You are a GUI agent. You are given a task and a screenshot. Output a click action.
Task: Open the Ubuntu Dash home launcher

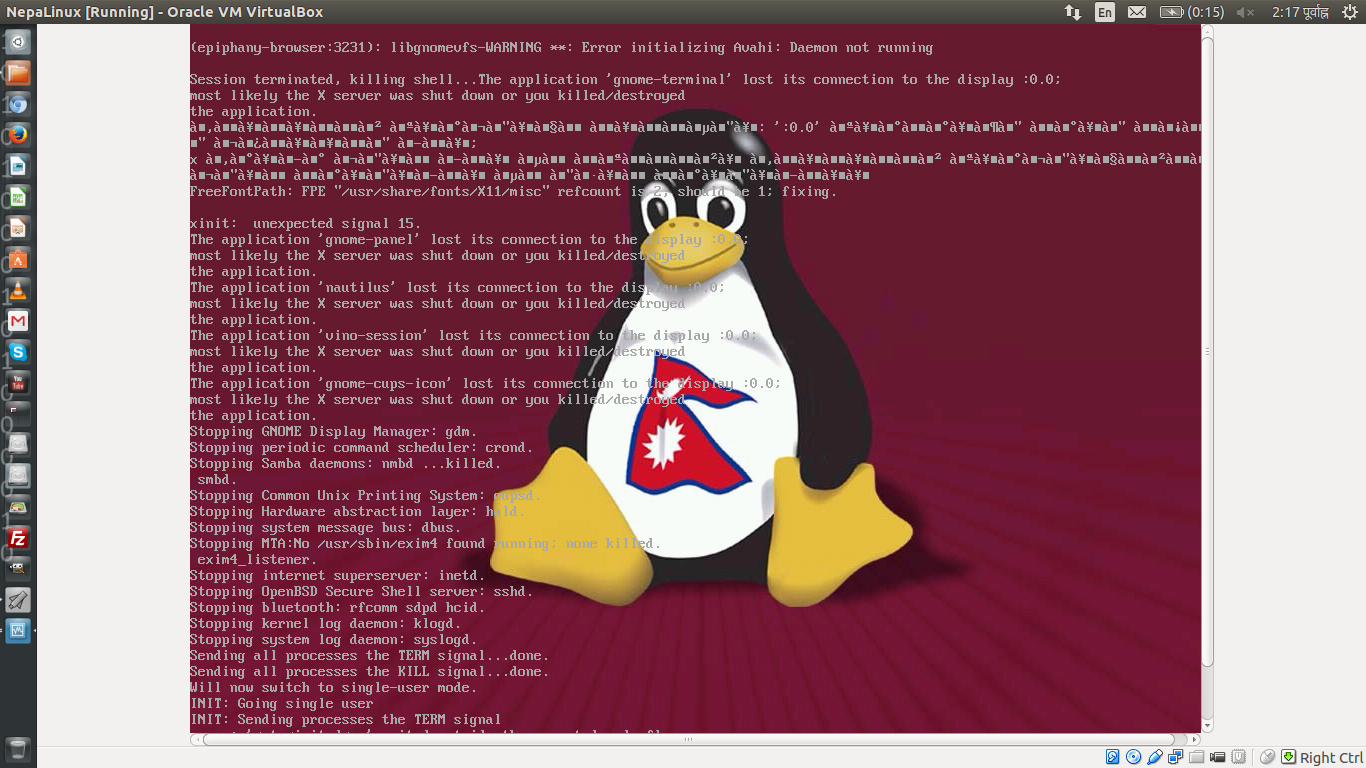pos(18,42)
